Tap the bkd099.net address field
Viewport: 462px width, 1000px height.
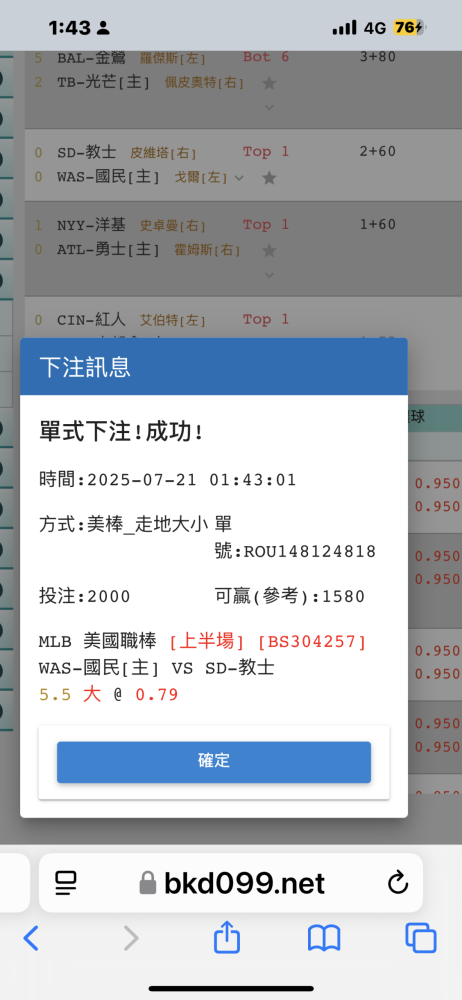click(x=231, y=883)
